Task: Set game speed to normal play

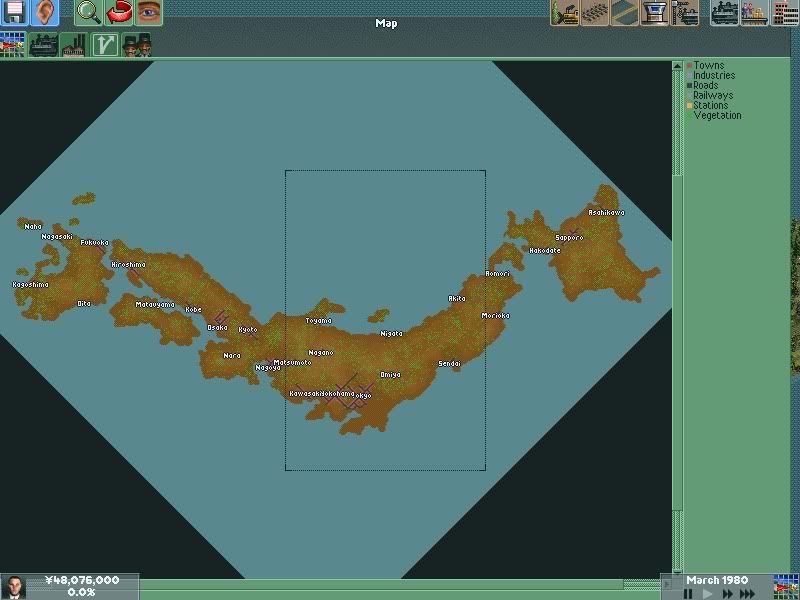Action: [x=707, y=594]
